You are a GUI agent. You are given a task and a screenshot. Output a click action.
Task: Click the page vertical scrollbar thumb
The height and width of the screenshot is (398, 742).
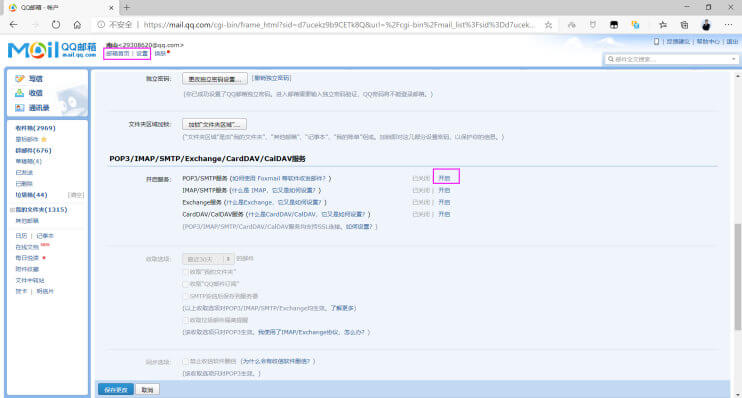pos(738,277)
